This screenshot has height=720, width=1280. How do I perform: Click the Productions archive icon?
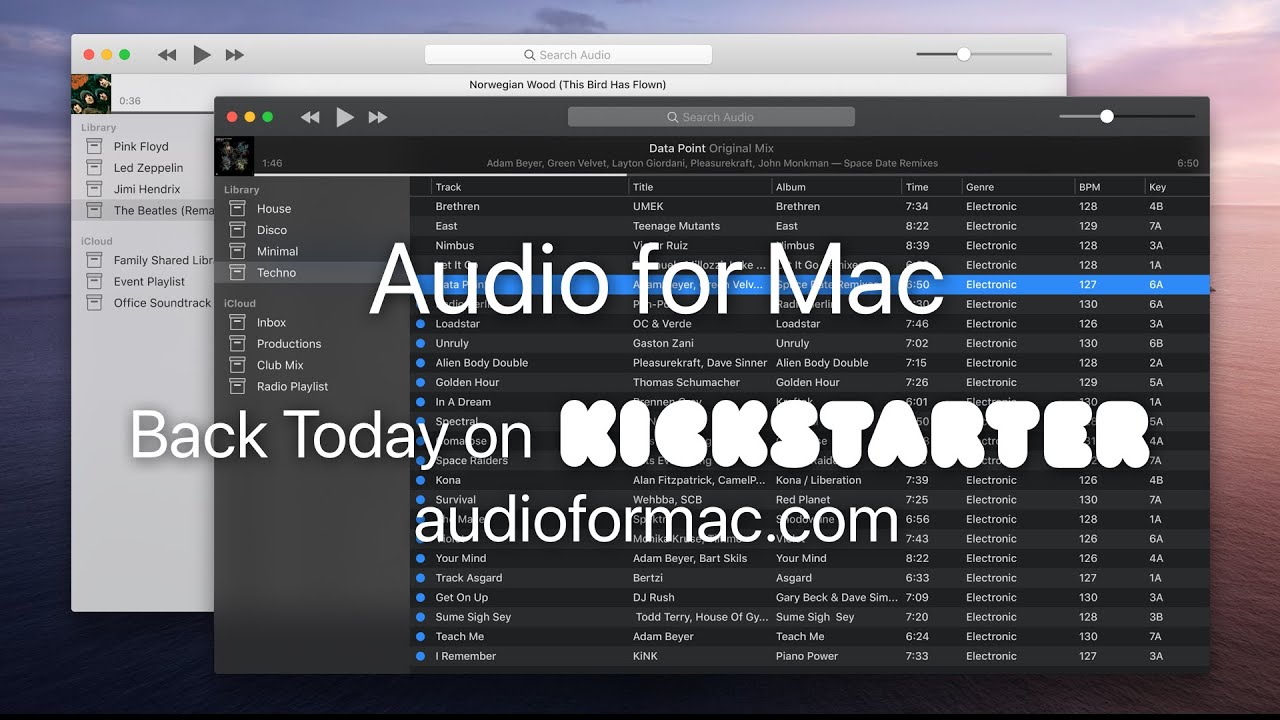point(238,343)
